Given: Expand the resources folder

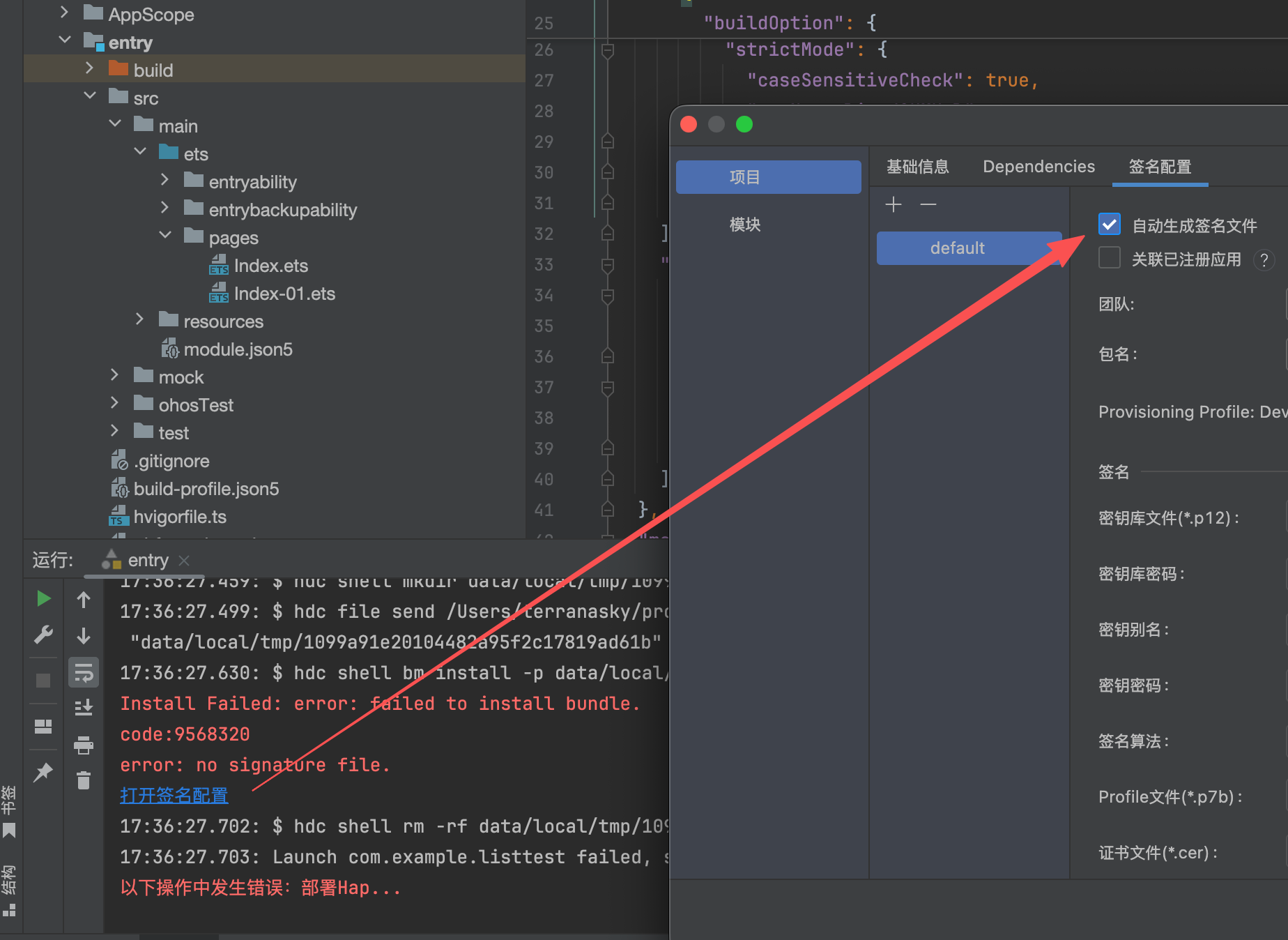Looking at the screenshot, I should pyautogui.click(x=139, y=319).
